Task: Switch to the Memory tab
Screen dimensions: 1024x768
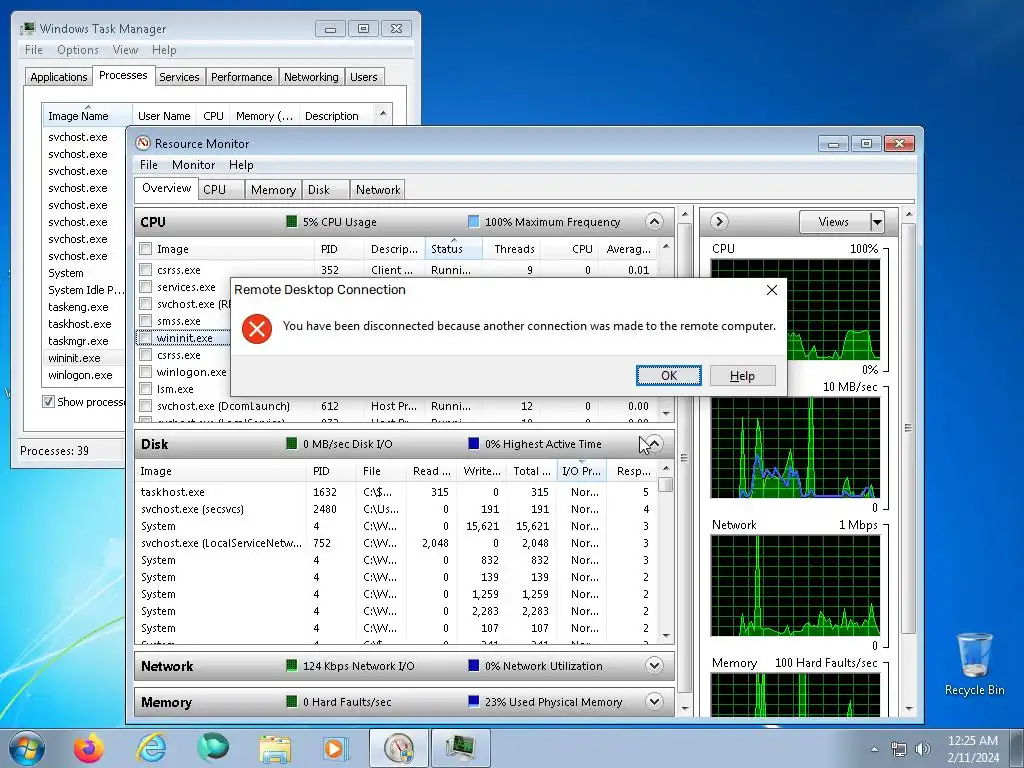Action: [273, 189]
